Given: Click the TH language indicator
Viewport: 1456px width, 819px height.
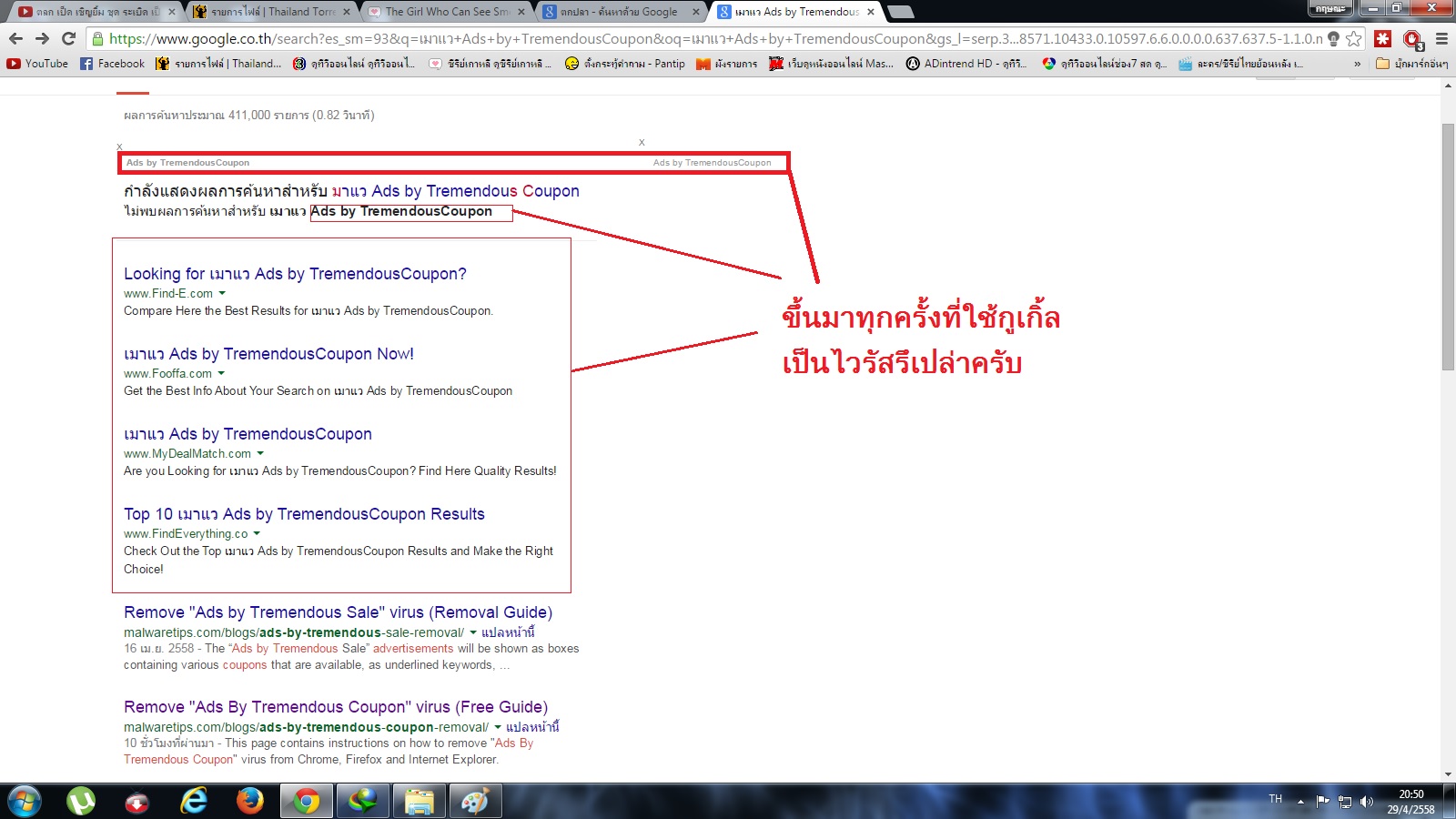Looking at the screenshot, I should (x=1276, y=800).
